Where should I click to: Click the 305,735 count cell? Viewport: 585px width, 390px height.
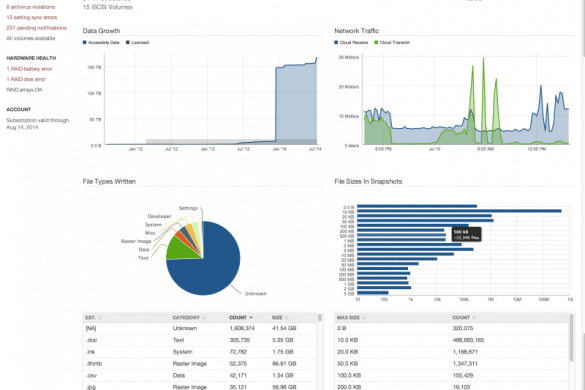pos(239,340)
